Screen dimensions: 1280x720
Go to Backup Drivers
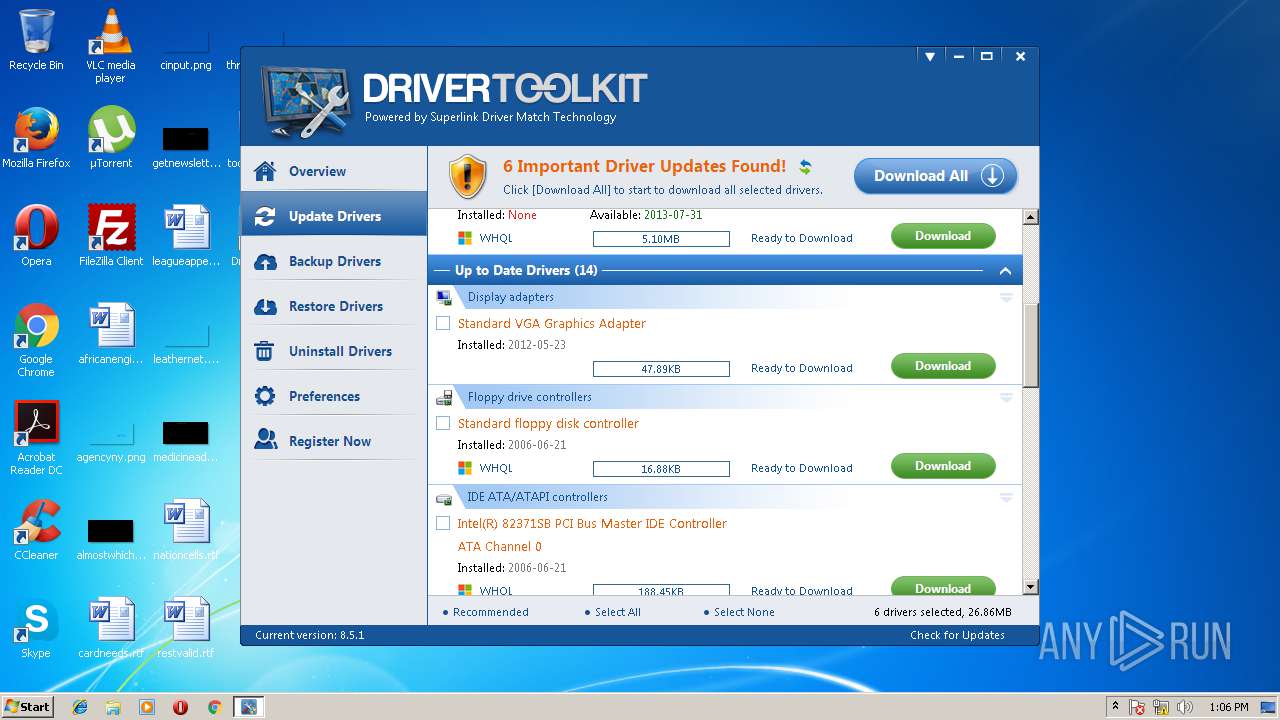(334, 261)
